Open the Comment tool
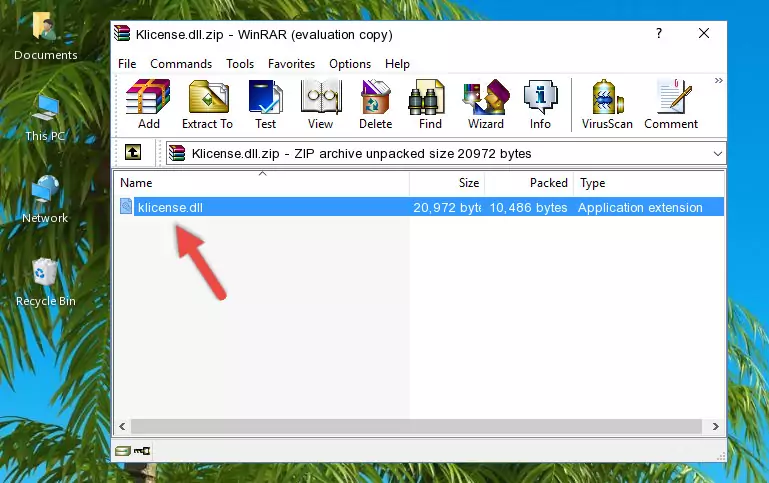The image size is (769, 483). pyautogui.click(x=671, y=104)
